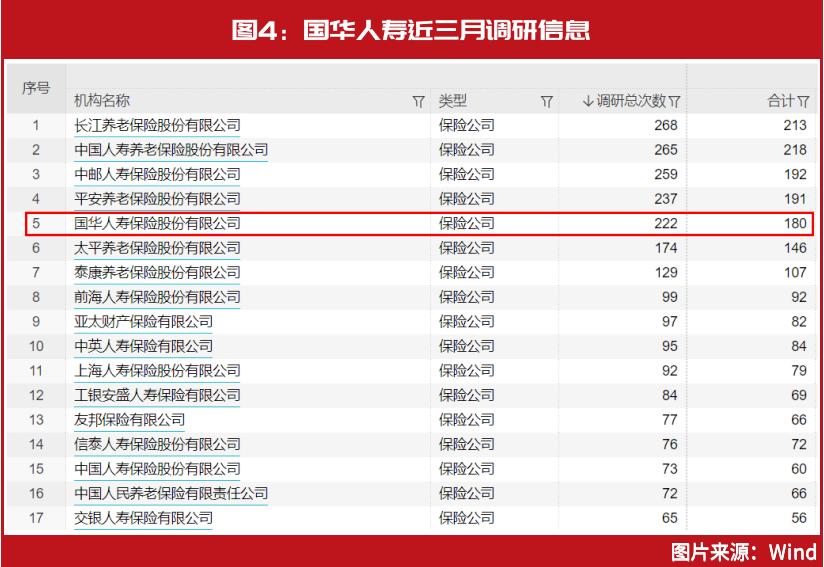Select cell with survey count 174
This screenshot has width=824, height=567.
tap(666, 248)
